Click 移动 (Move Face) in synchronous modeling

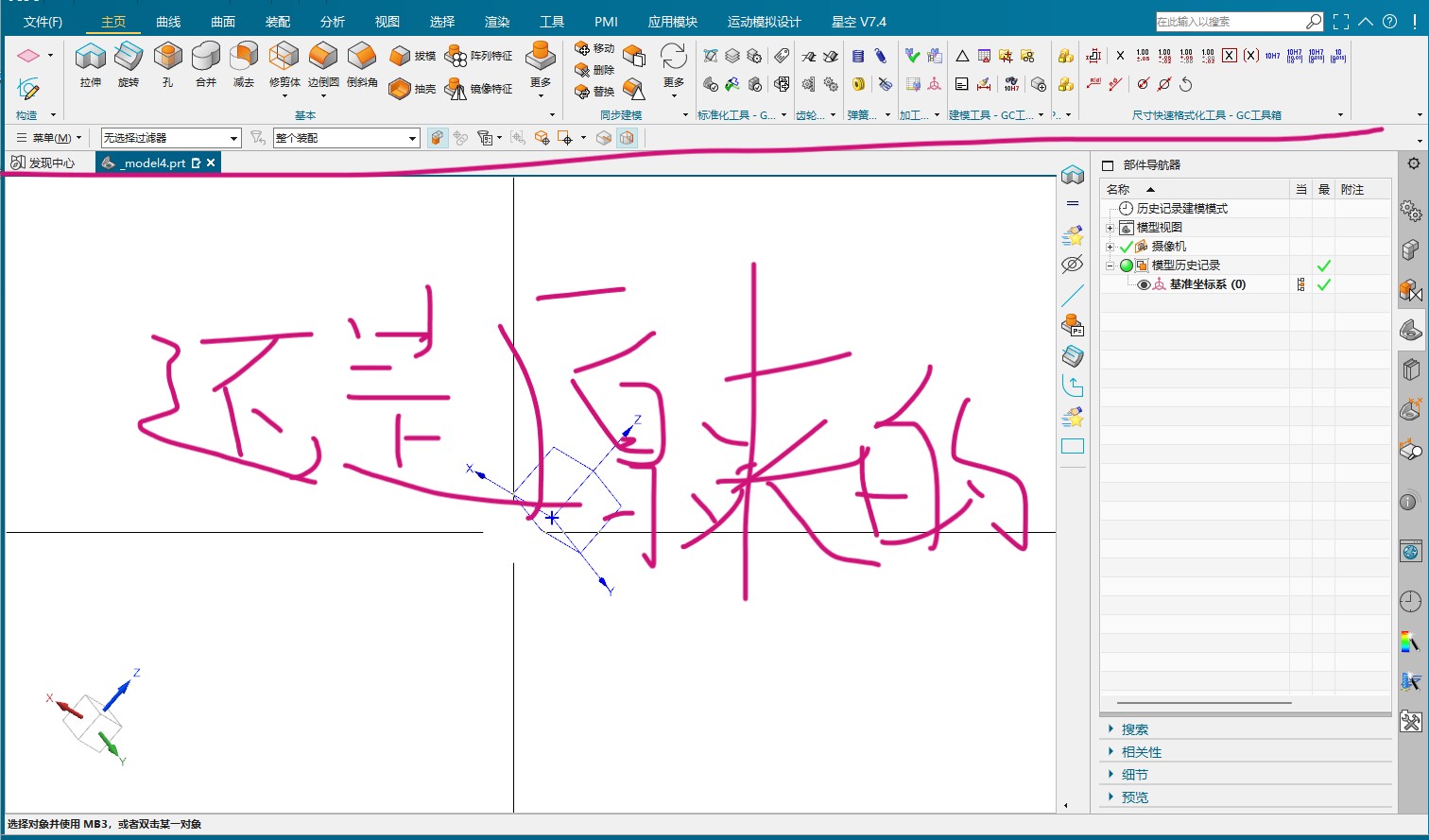point(594,48)
